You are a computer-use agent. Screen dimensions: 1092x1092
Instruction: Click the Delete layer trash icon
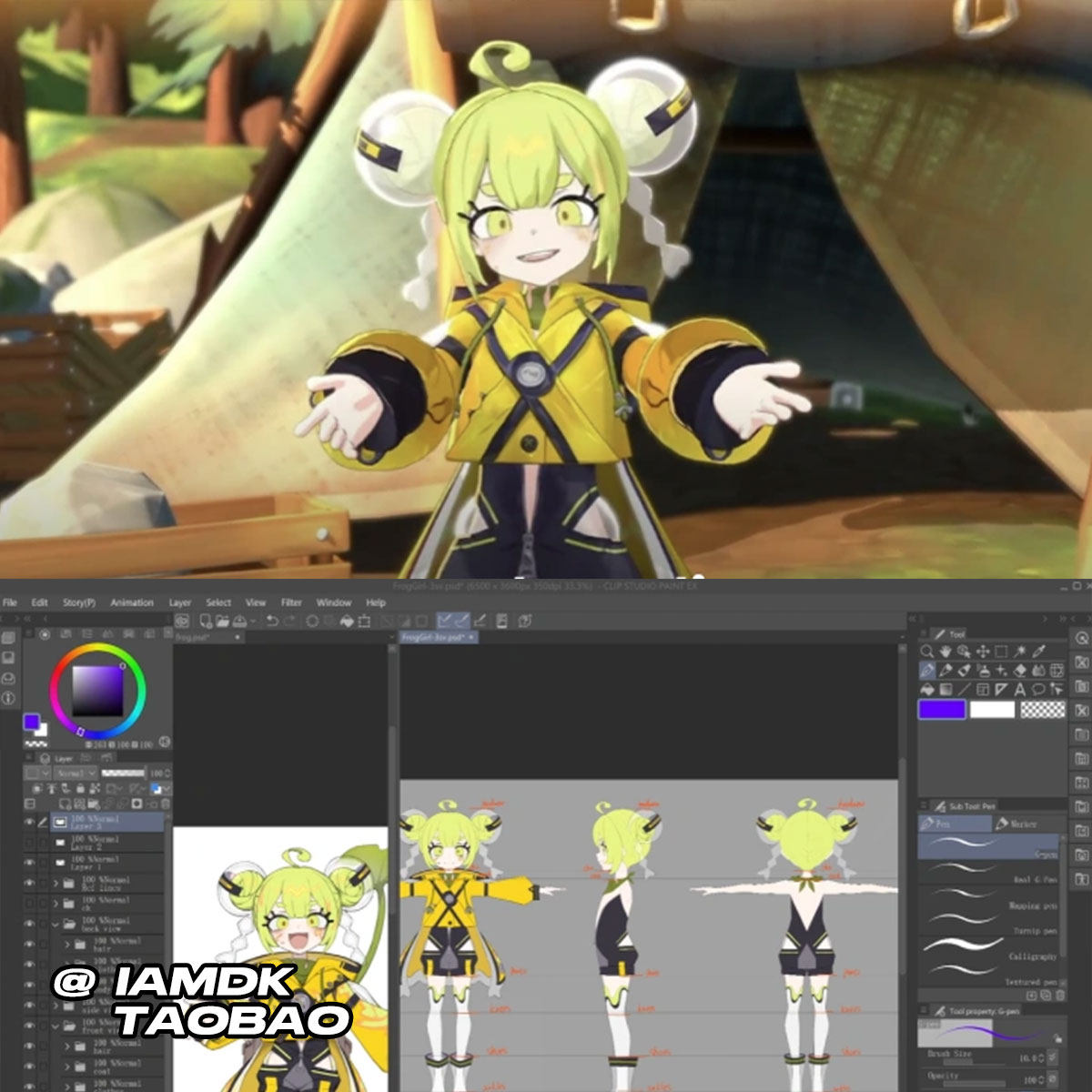(x=165, y=804)
